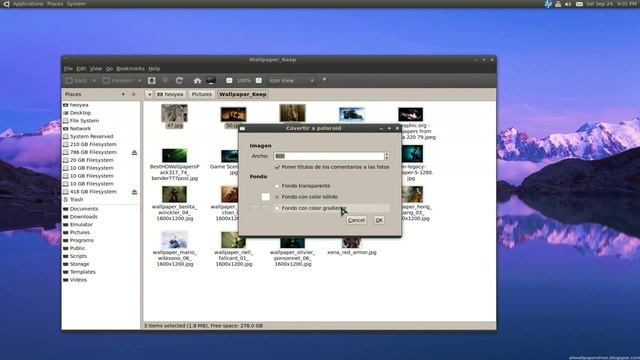The height and width of the screenshot is (360, 640).
Task: Select 'Fondo con color sólido' radio option
Action: pos(277,197)
